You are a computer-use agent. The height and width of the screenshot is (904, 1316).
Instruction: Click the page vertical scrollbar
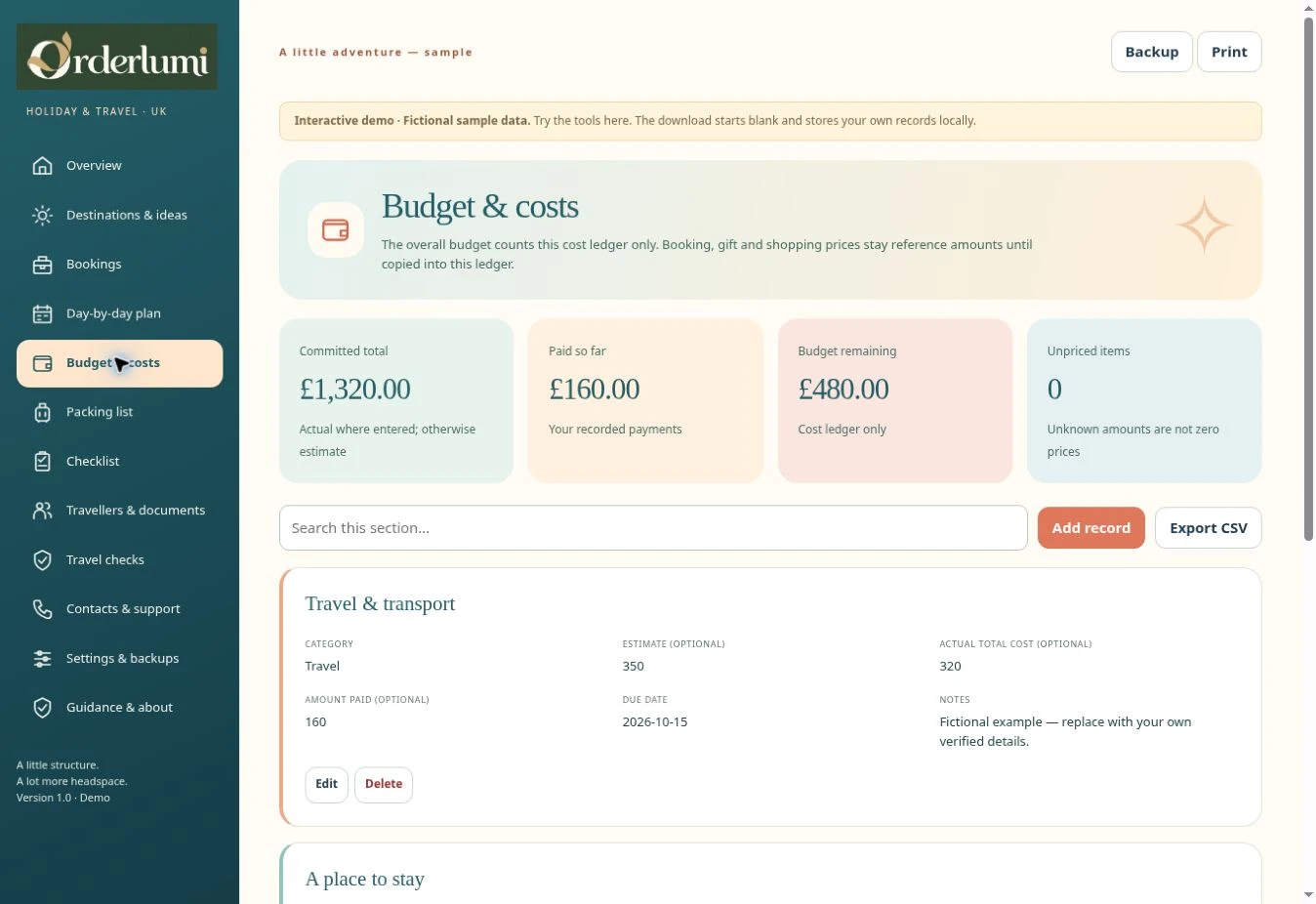[x=1308, y=278]
